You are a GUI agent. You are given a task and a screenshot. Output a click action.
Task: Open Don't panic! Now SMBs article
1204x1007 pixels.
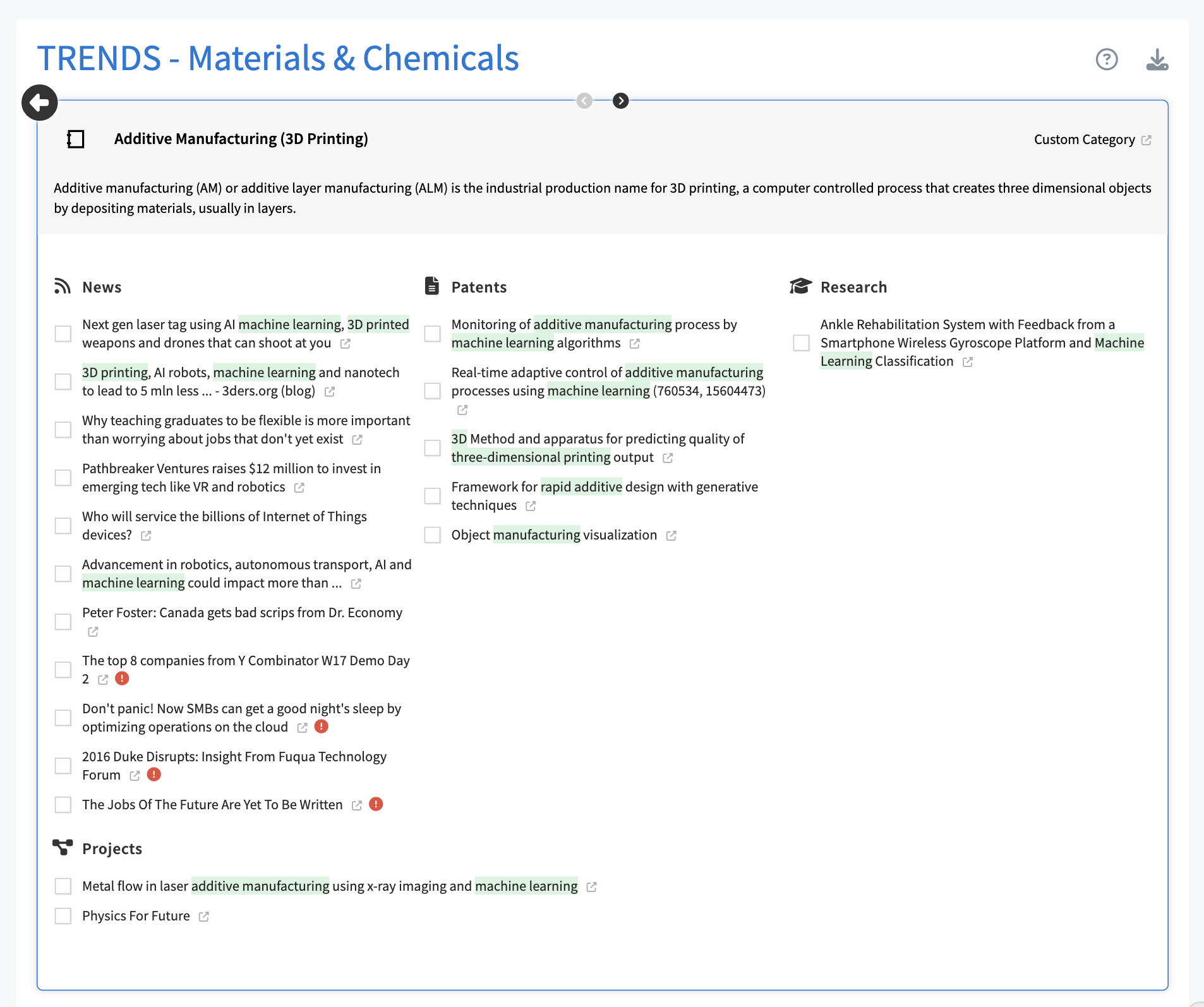click(241, 718)
